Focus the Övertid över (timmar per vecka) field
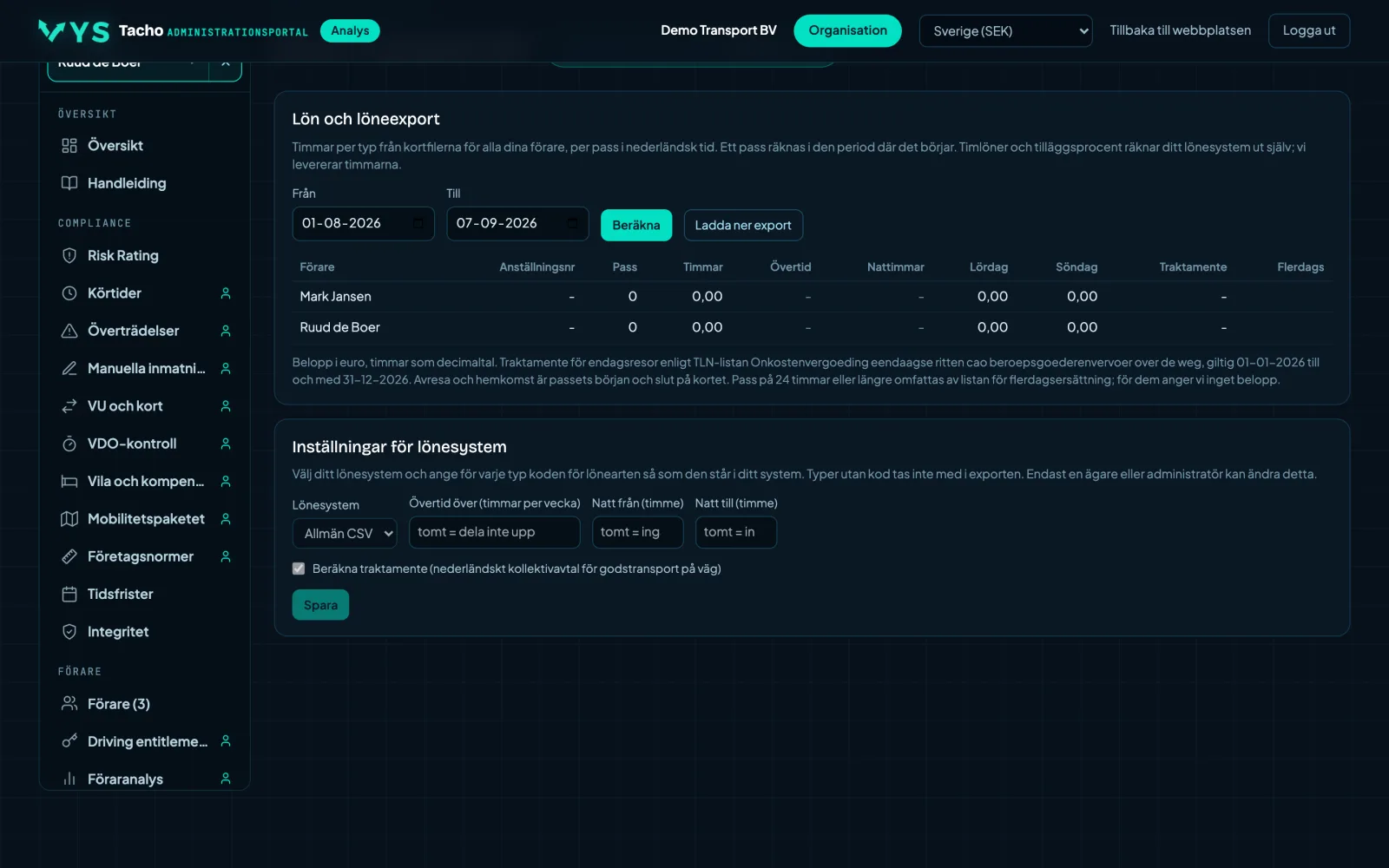The image size is (1389, 868). point(495,532)
